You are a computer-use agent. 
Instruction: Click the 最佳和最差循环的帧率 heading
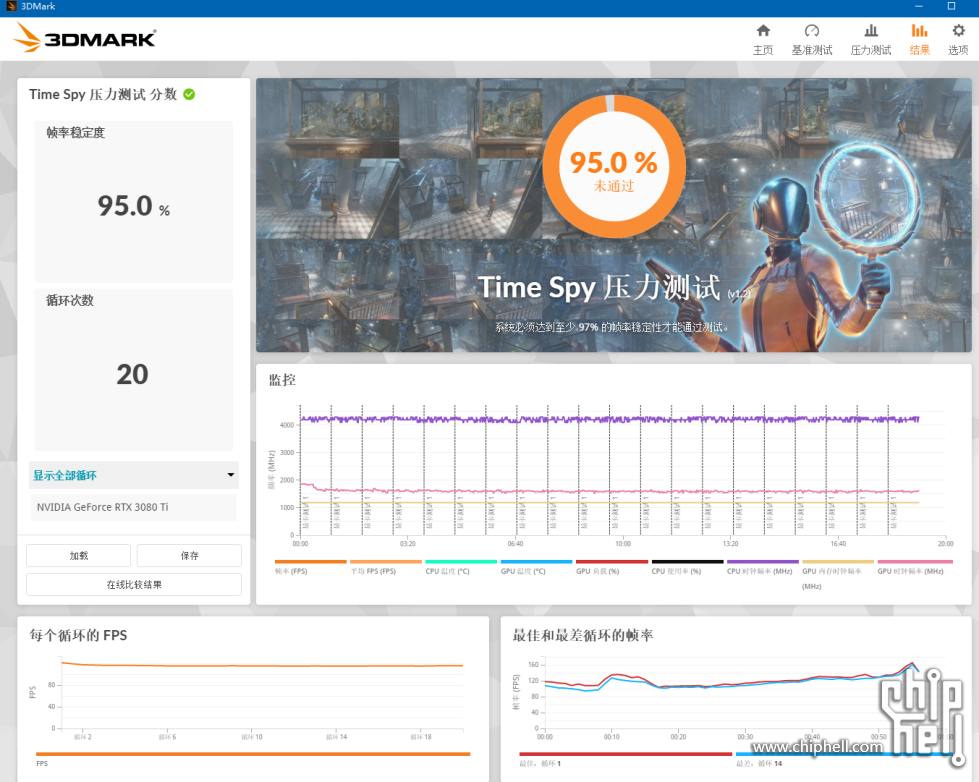click(583, 635)
